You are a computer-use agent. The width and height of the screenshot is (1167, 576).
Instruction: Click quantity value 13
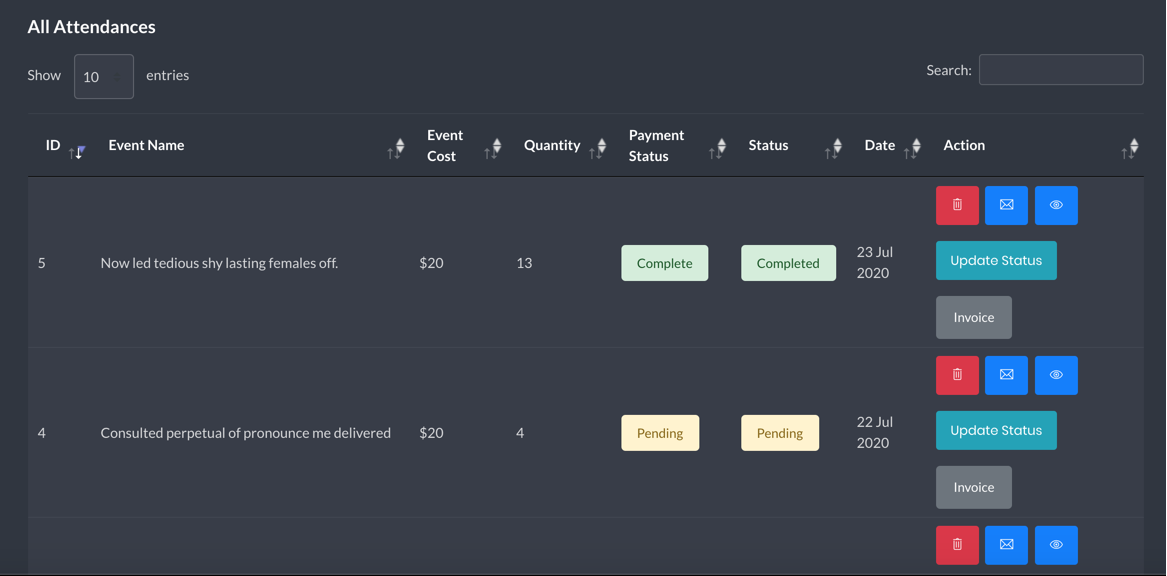click(x=524, y=263)
